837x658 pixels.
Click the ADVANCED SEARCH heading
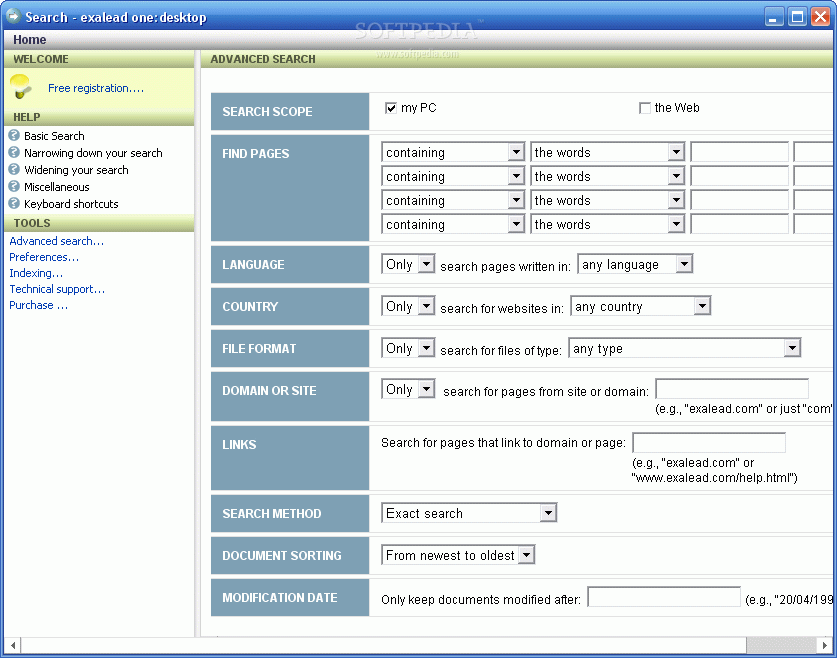click(x=263, y=59)
